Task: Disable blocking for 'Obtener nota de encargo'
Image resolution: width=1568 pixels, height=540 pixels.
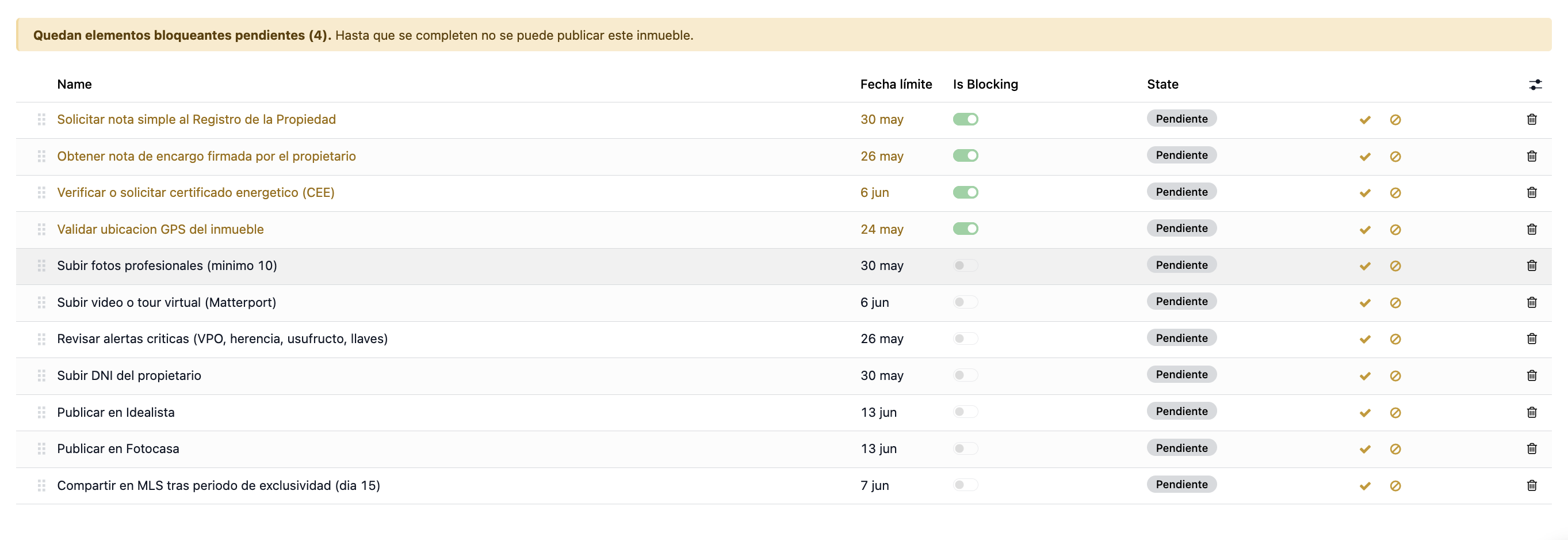Action: [x=965, y=155]
